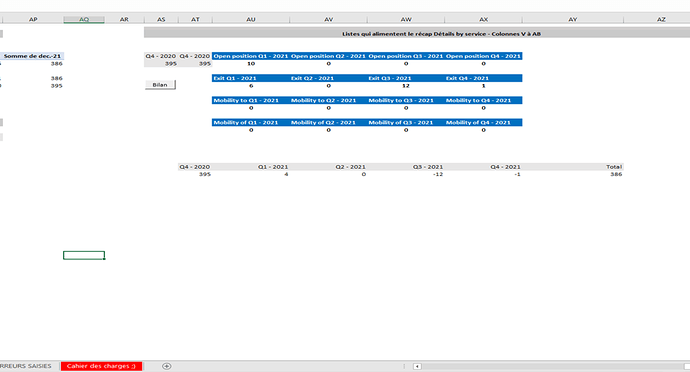Select column header AS
The width and height of the screenshot is (690, 372).
(161, 19)
